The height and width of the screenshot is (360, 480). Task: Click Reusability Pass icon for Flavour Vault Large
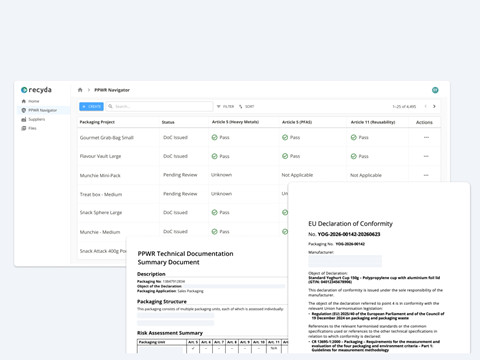pos(354,156)
